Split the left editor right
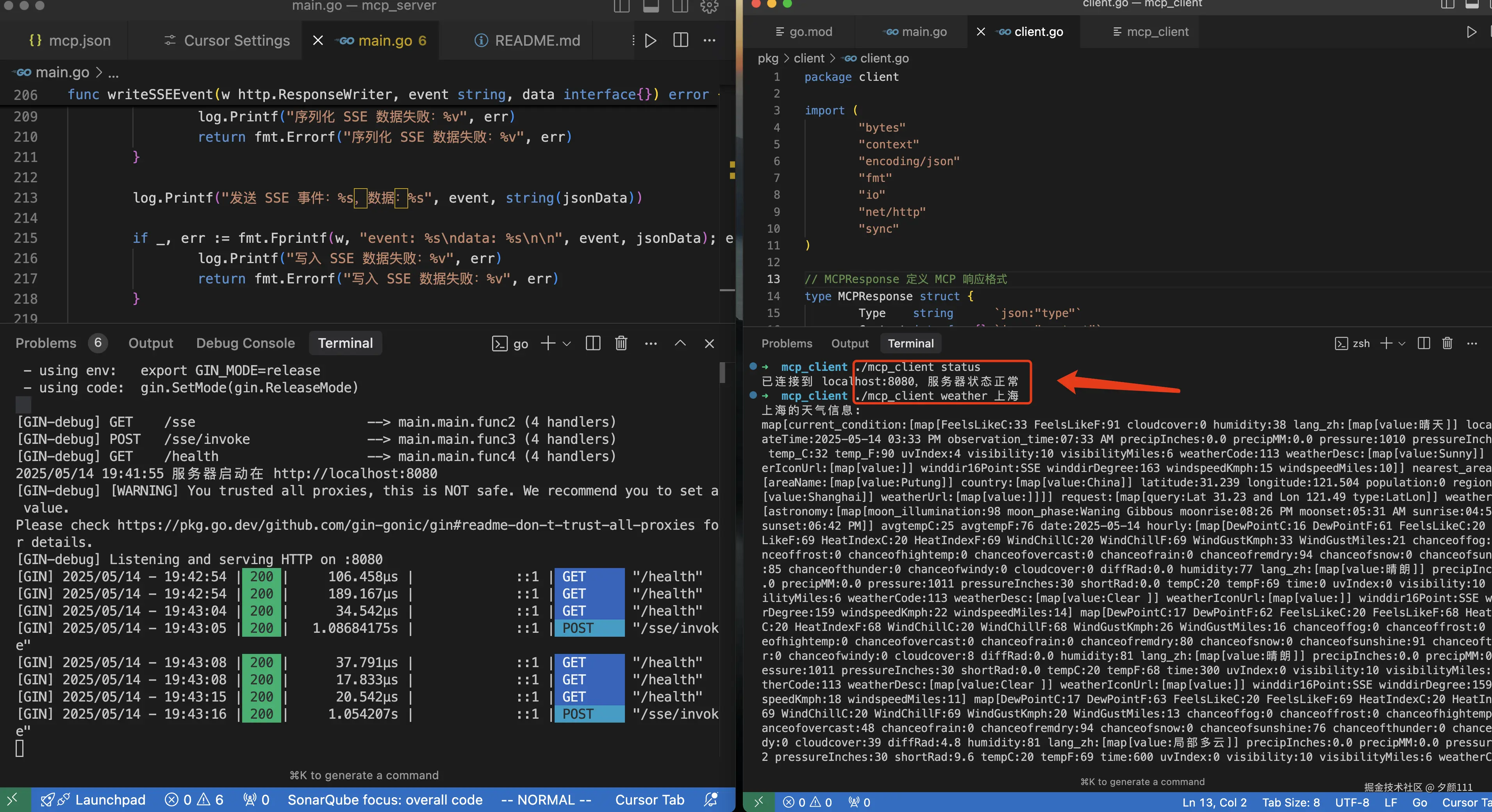 (680, 41)
